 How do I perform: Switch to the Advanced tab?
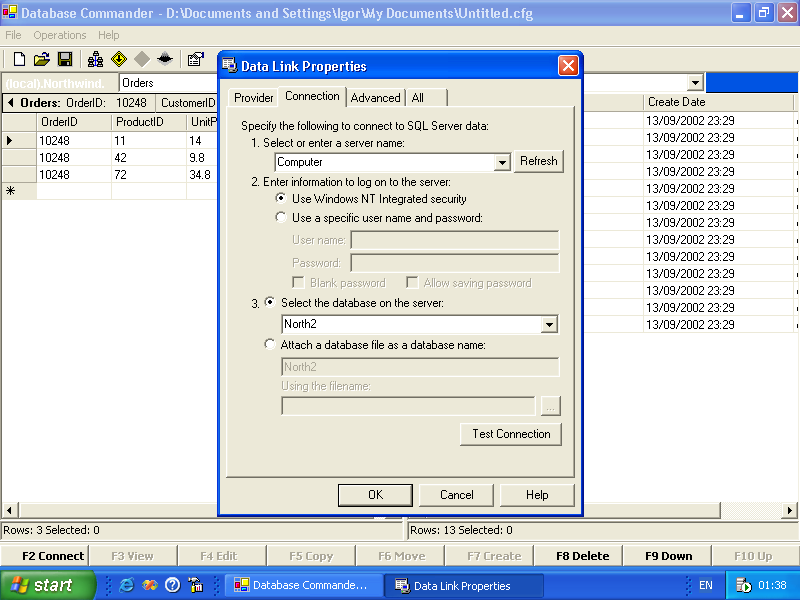(x=376, y=98)
